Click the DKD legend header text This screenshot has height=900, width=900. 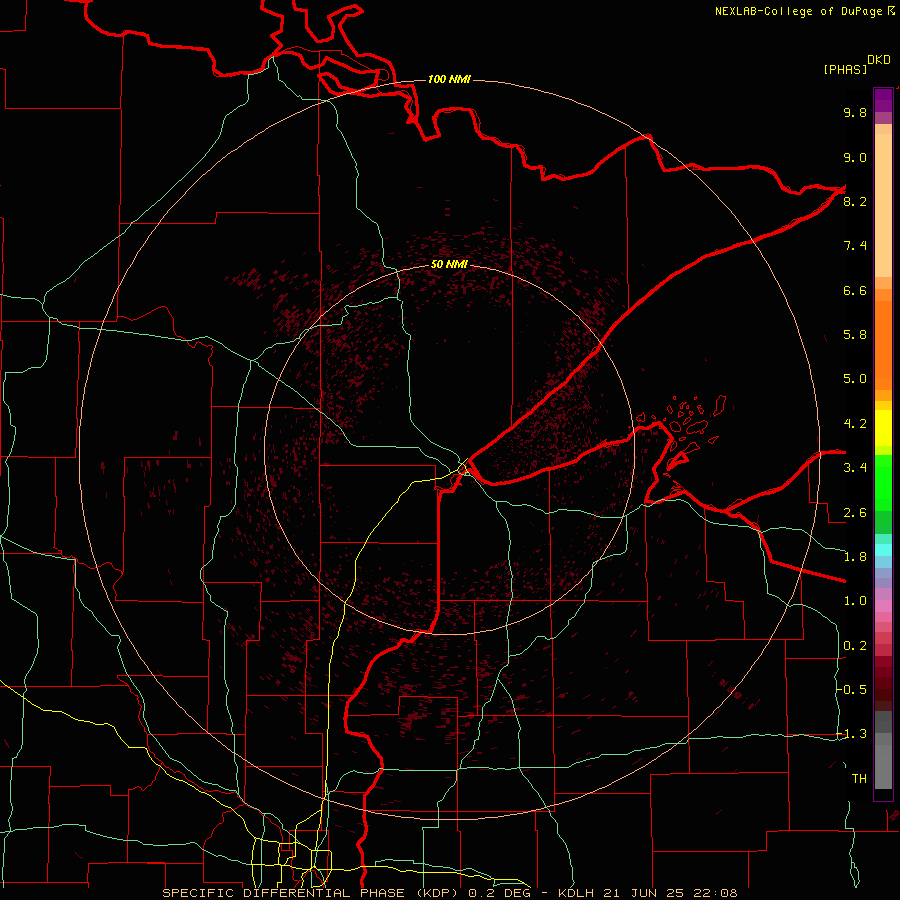[x=879, y=60]
